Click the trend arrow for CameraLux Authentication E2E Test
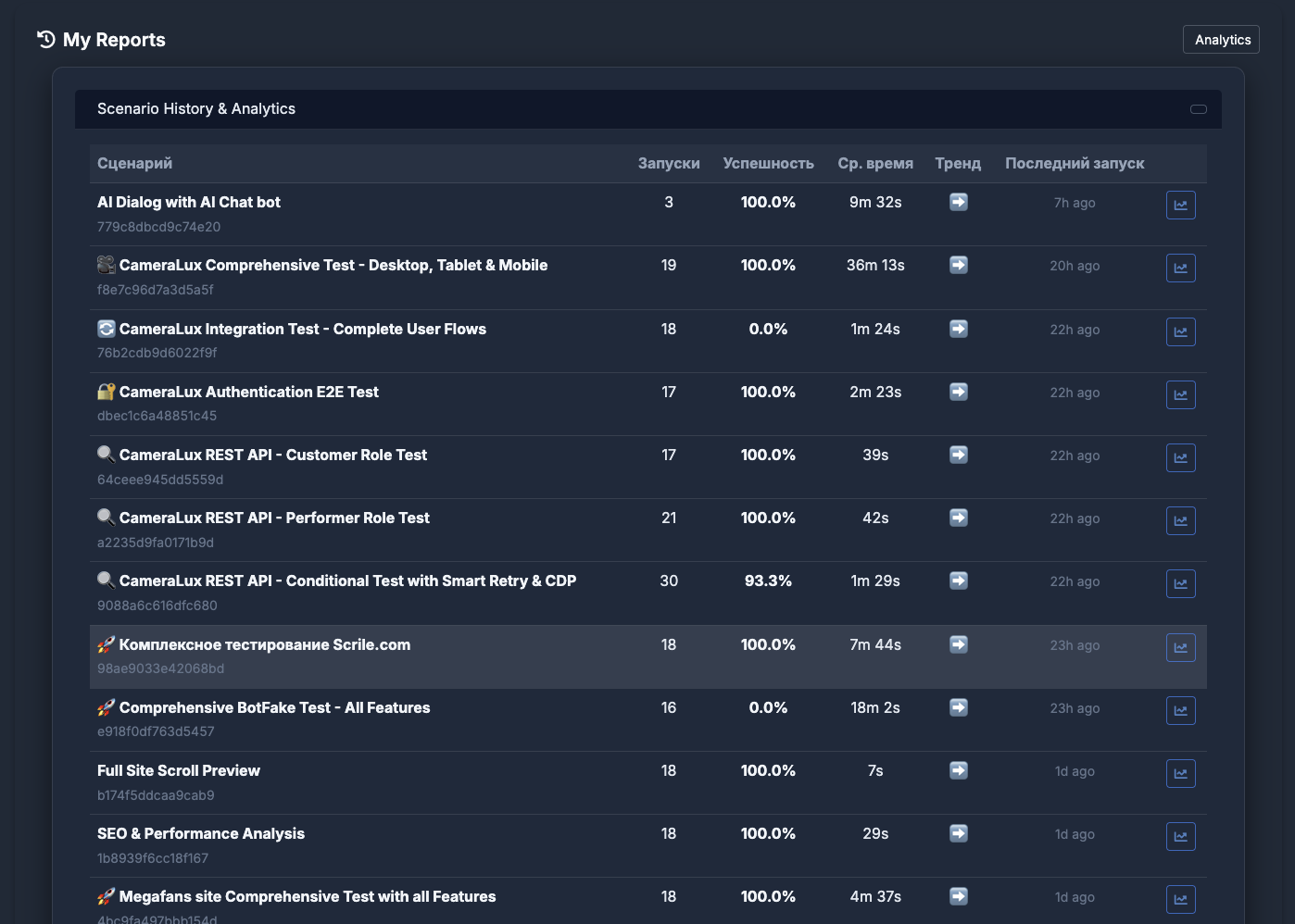This screenshot has width=1295, height=924. click(x=958, y=392)
